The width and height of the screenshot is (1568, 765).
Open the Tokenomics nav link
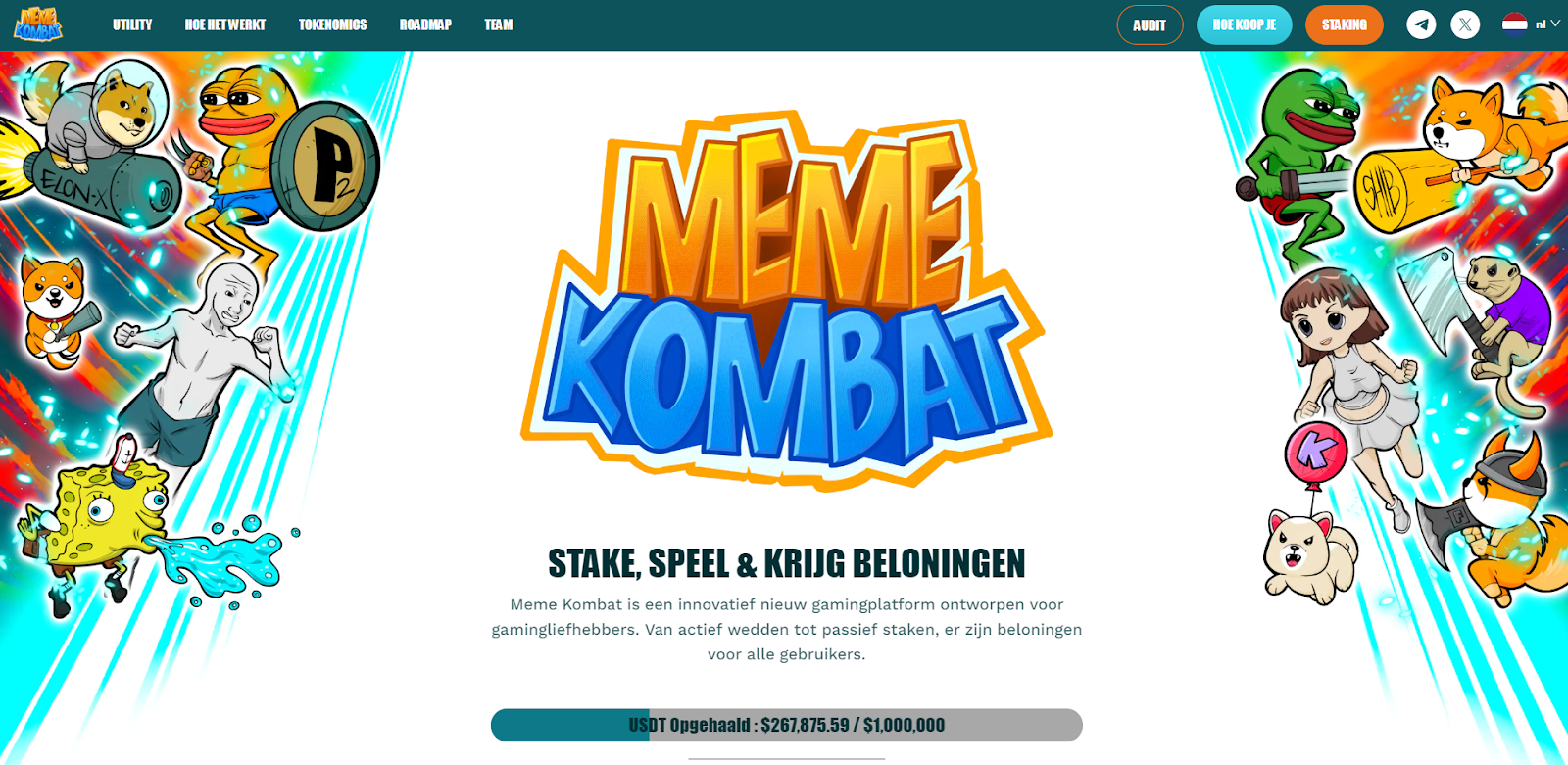333,24
